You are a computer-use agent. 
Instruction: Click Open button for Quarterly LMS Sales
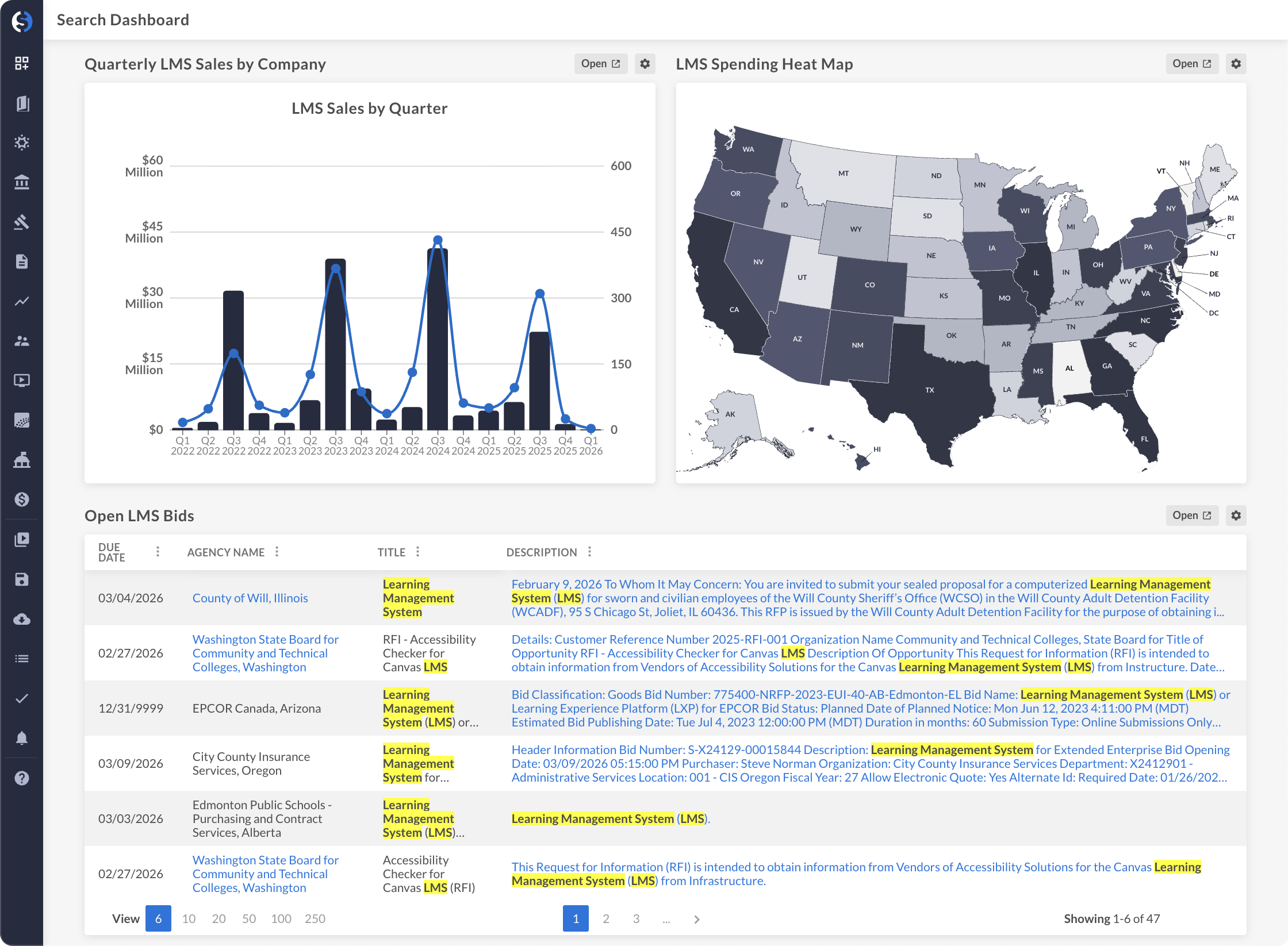click(x=600, y=64)
